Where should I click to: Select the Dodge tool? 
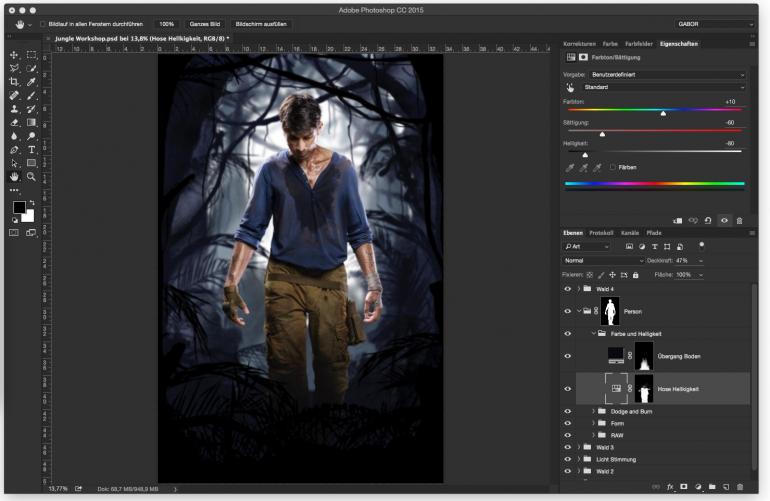point(31,136)
